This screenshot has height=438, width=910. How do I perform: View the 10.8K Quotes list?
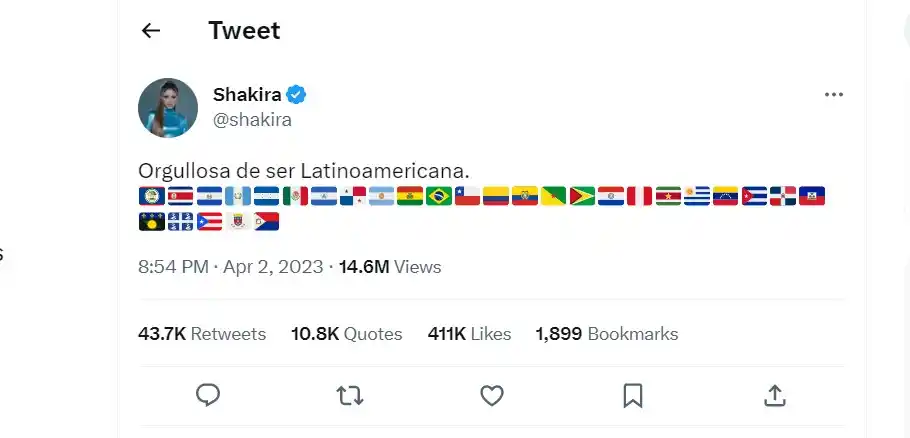click(346, 334)
